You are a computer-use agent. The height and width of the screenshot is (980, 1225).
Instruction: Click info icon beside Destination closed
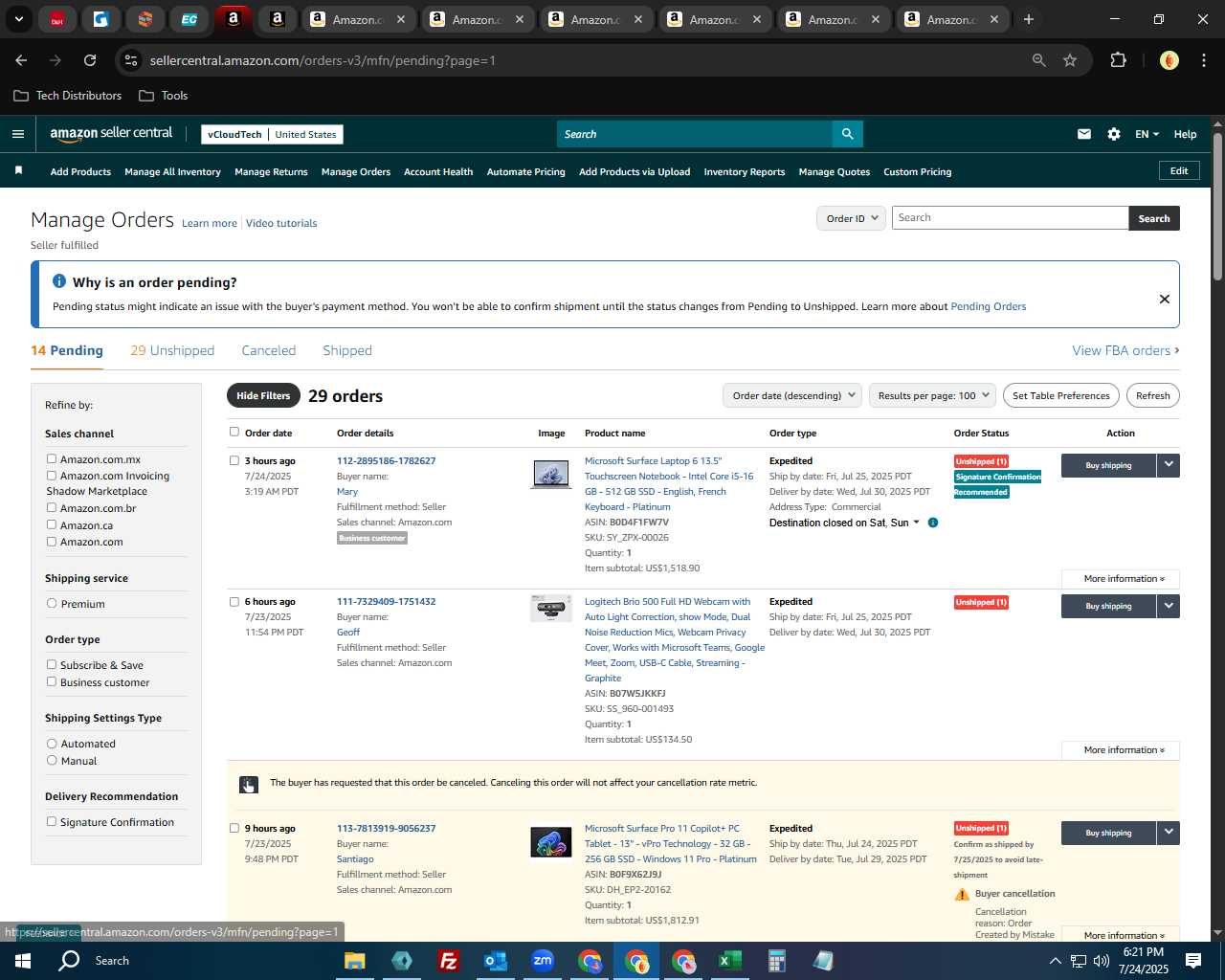pos(933,523)
